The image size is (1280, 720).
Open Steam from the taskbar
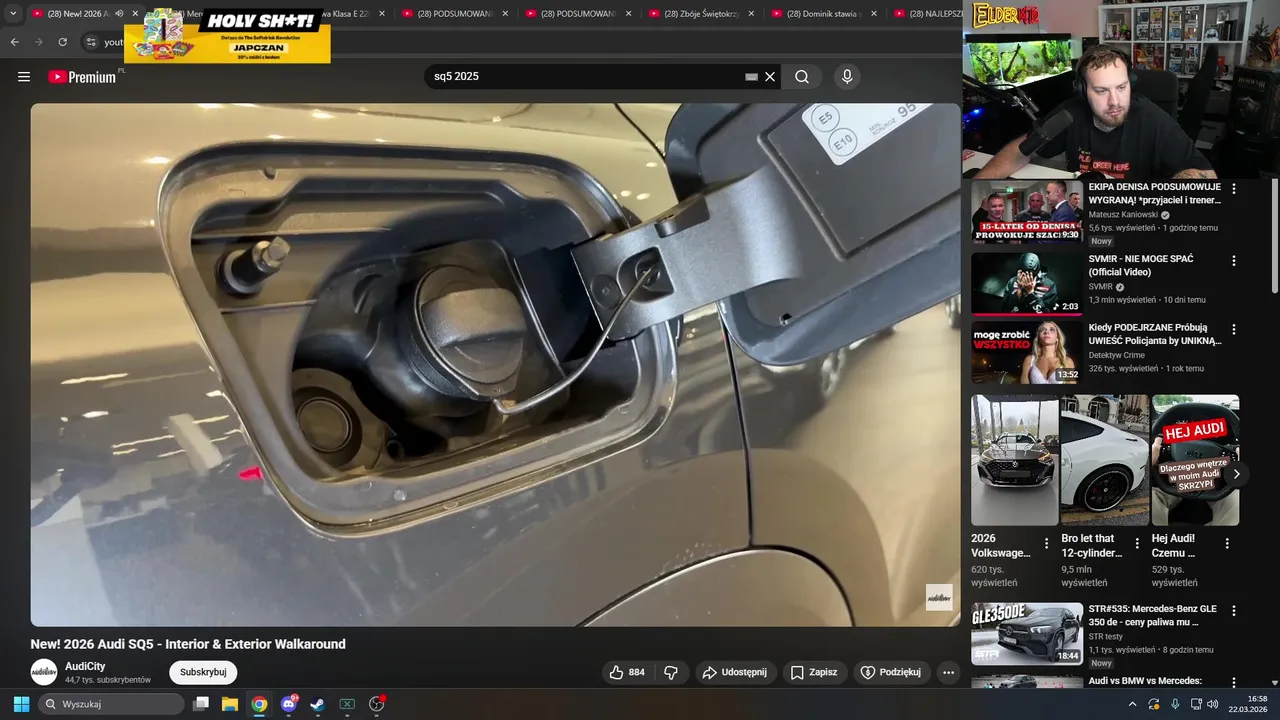click(317, 704)
